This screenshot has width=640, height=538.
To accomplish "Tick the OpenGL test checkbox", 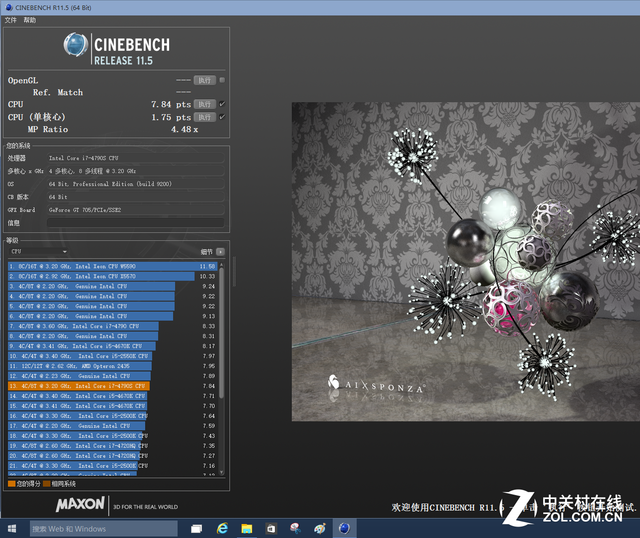I will coord(222,80).
